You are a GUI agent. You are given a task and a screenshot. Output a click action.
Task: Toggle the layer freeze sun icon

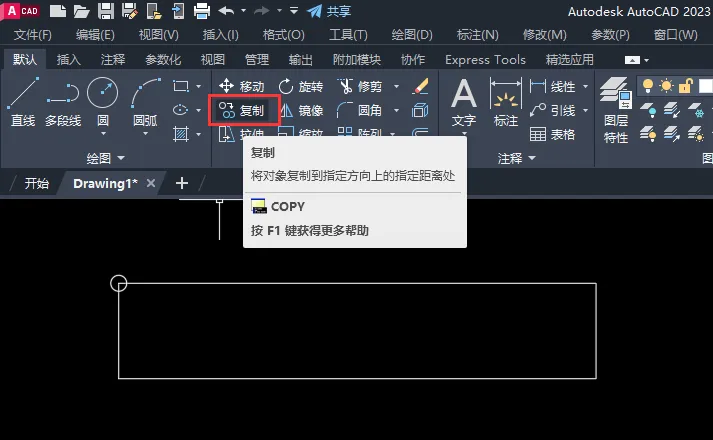pos(666,85)
